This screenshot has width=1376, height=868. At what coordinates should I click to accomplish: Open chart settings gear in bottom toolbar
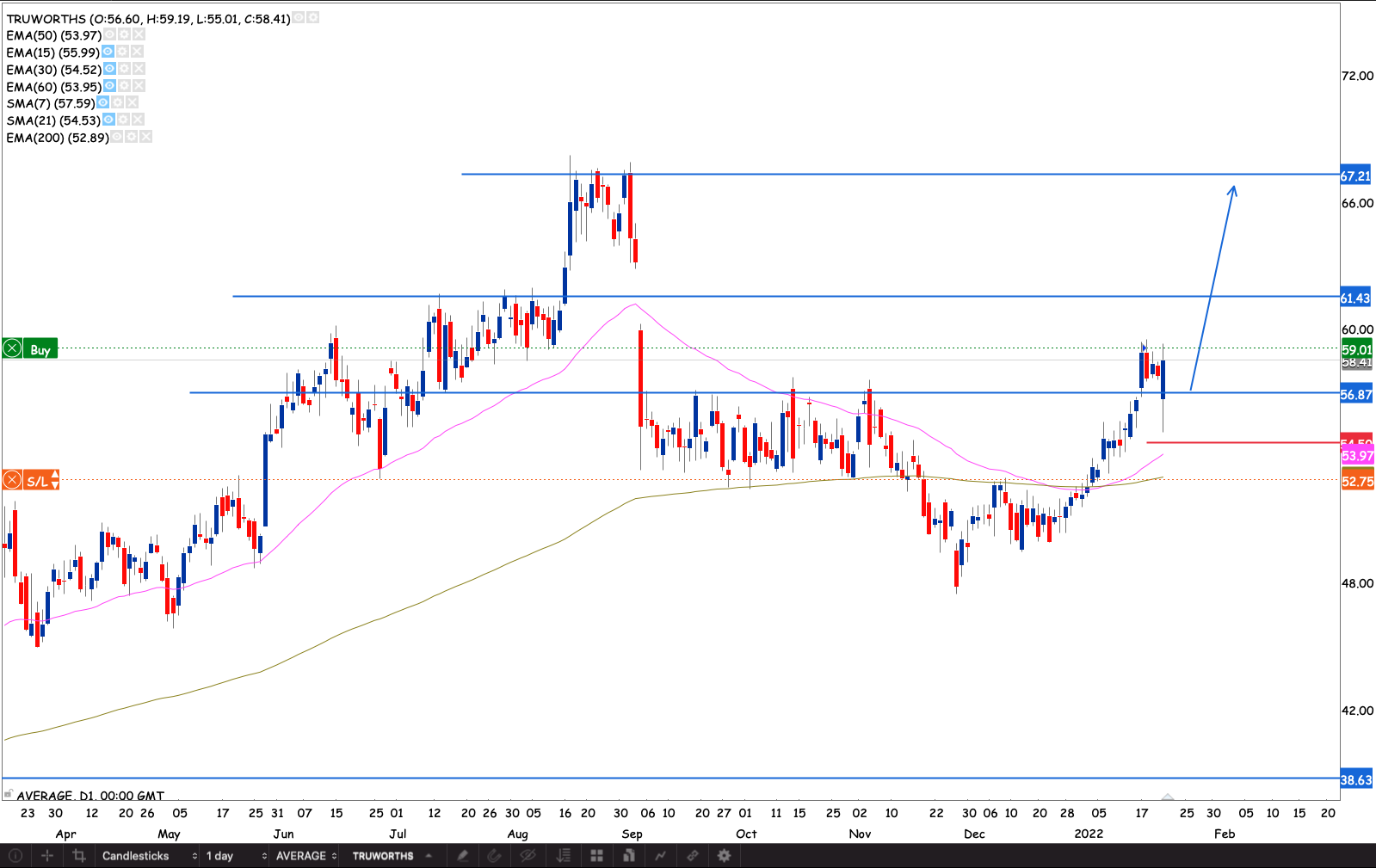pos(724,856)
